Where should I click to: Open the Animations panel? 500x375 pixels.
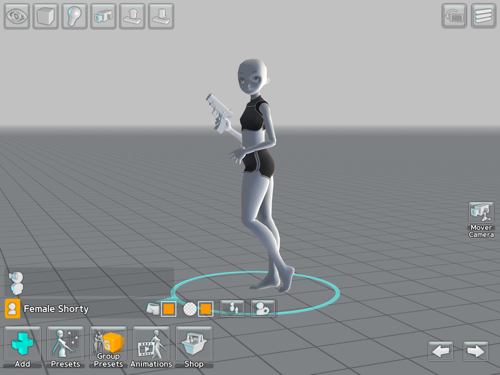coord(151,347)
